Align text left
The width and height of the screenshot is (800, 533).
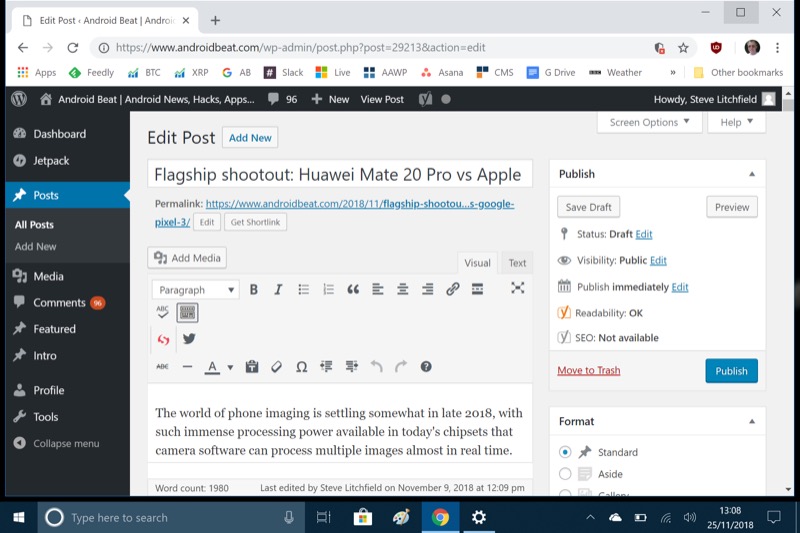click(378, 290)
